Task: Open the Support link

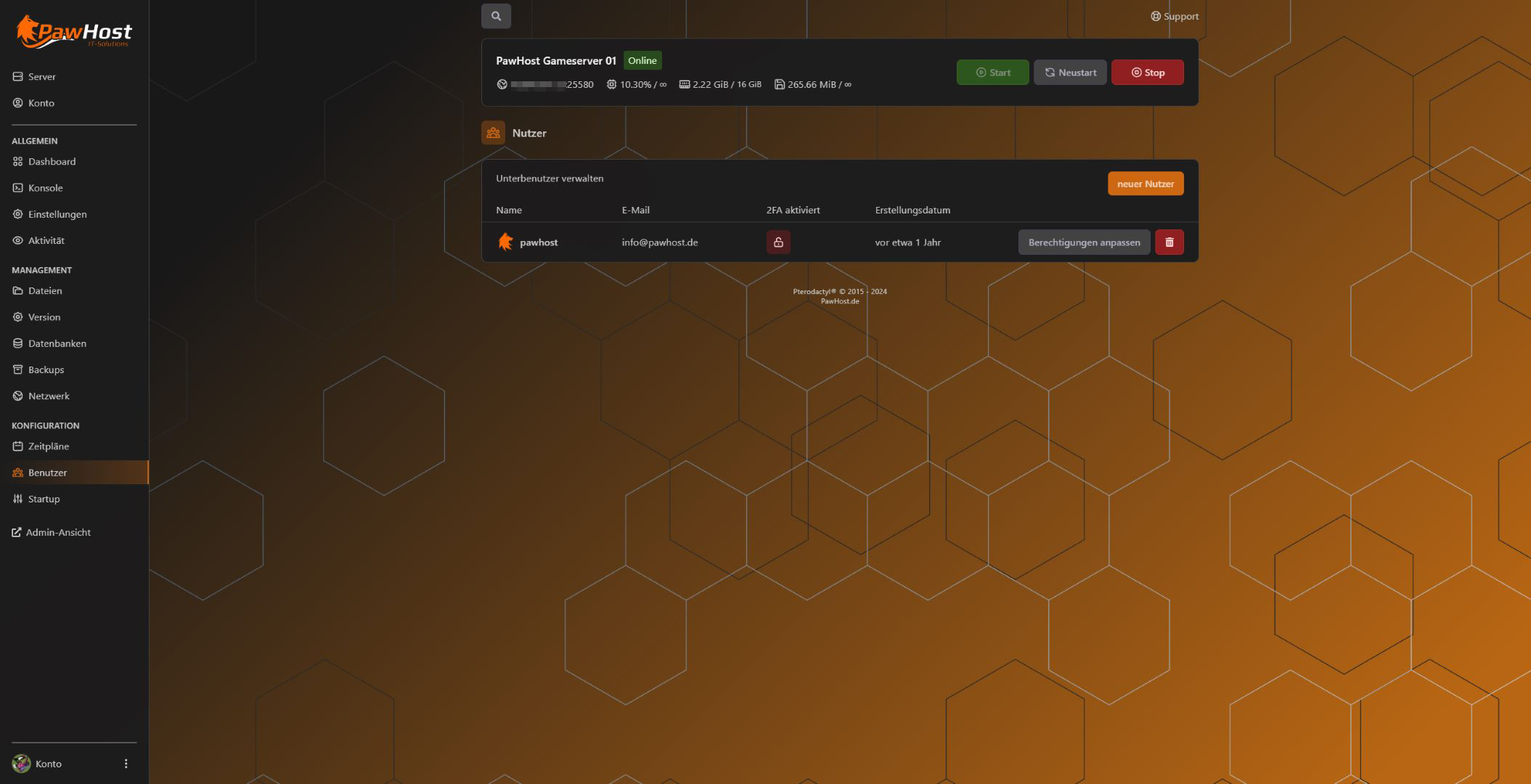Action: pos(1175,16)
